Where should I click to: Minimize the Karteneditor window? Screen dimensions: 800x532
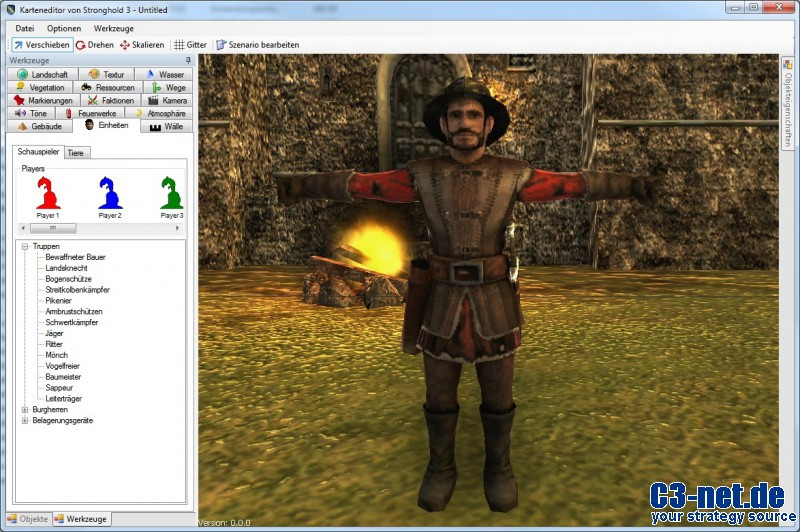[735, 7]
